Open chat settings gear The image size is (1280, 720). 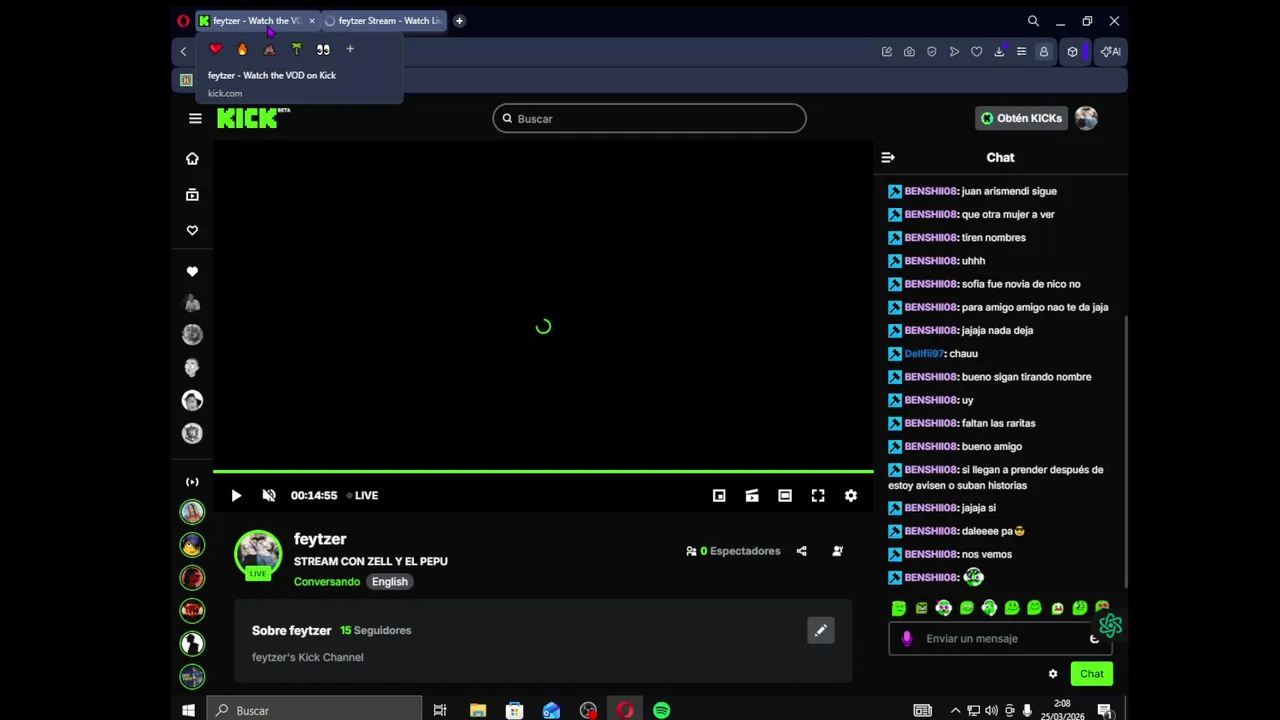[1053, 674]
